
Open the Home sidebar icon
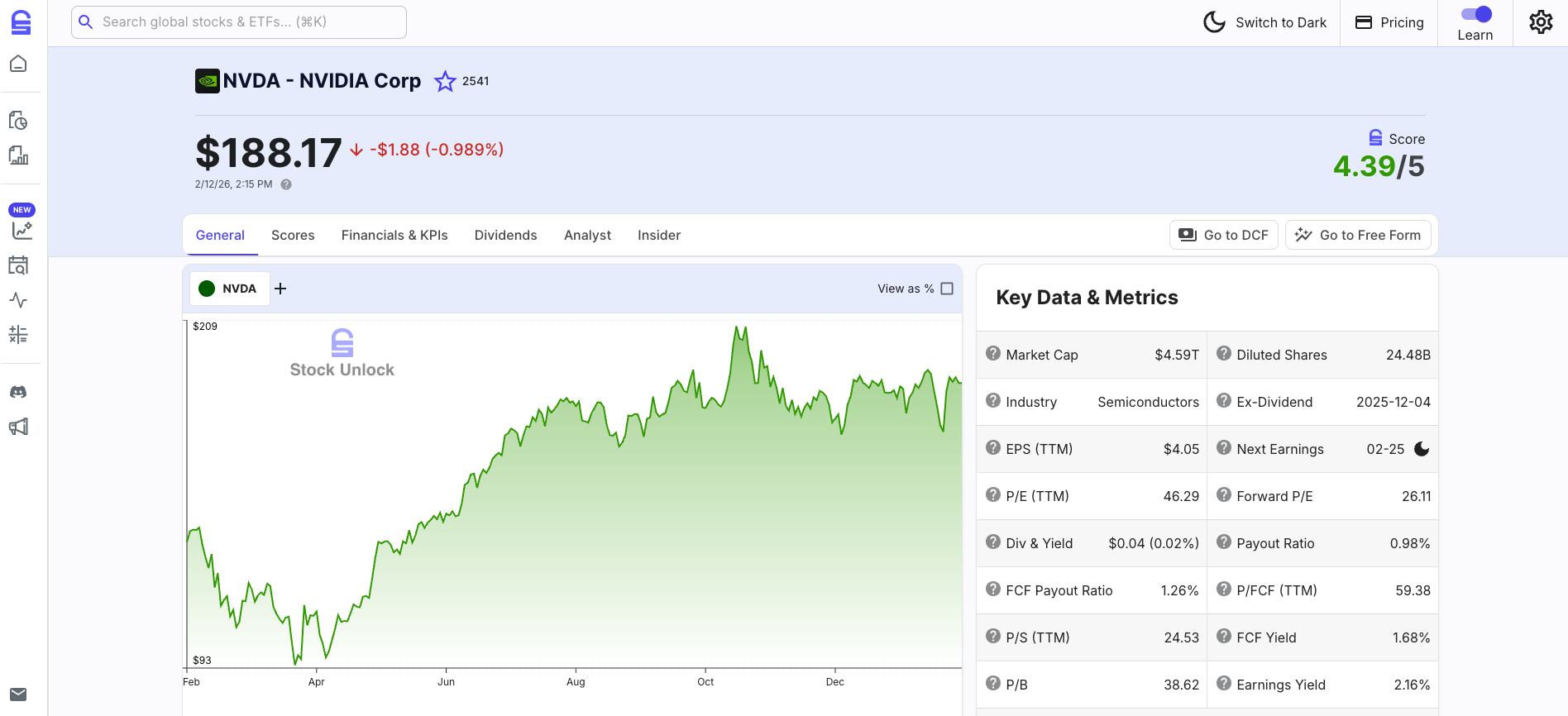coord(18,64)
